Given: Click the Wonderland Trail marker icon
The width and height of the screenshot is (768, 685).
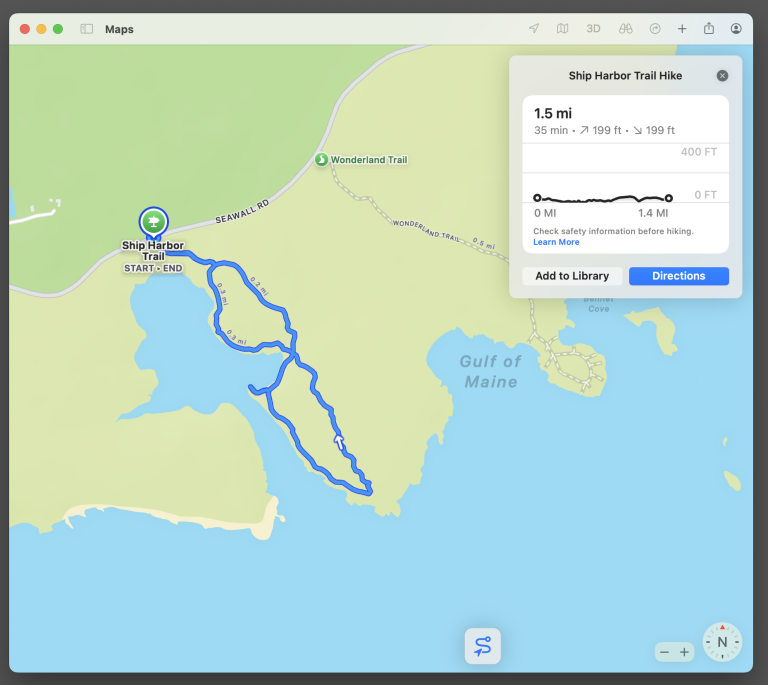Looking at the screenshot, I should (321, 159).
